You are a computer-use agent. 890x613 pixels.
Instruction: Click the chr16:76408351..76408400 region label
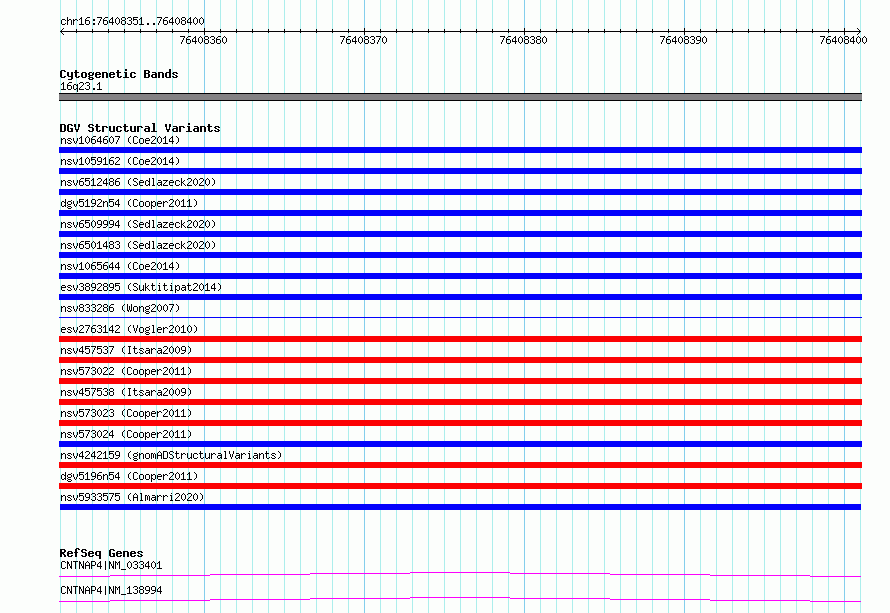click(132, 21)
